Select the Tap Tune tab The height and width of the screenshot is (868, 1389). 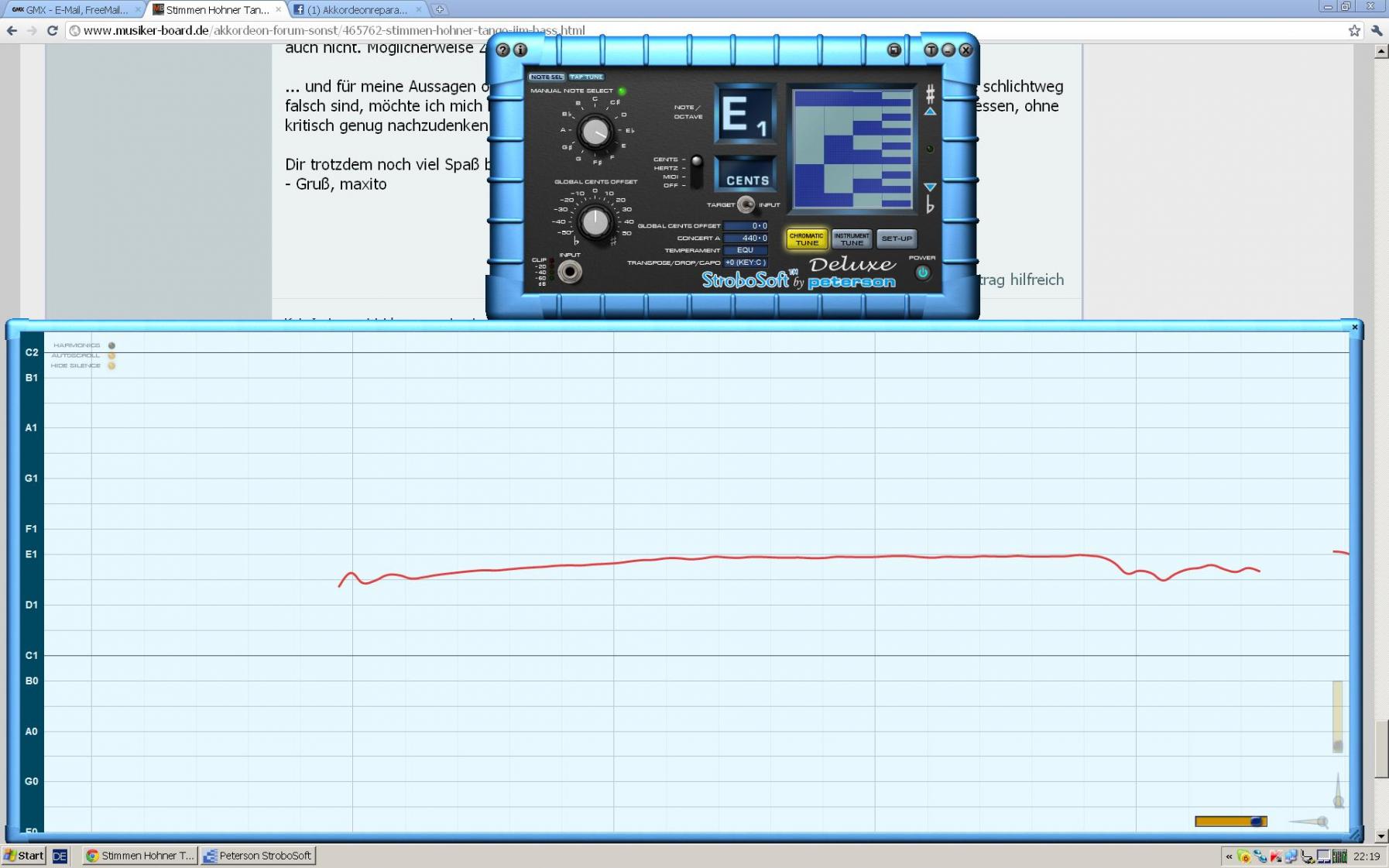pyautogui.click(x=586, y=77)
